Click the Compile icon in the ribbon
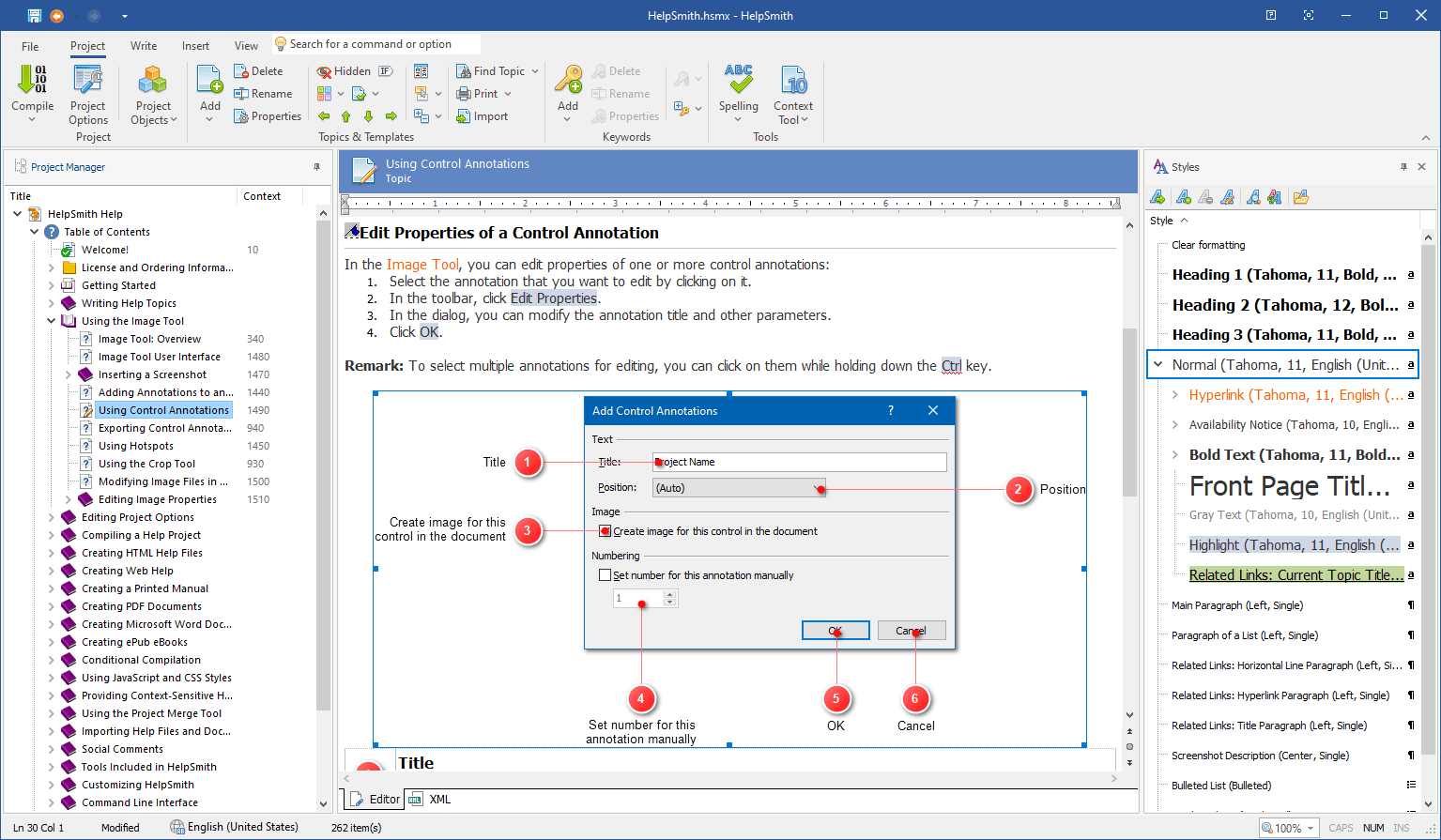The width and height of the screenshot is (1441, 840). [32, 82]
